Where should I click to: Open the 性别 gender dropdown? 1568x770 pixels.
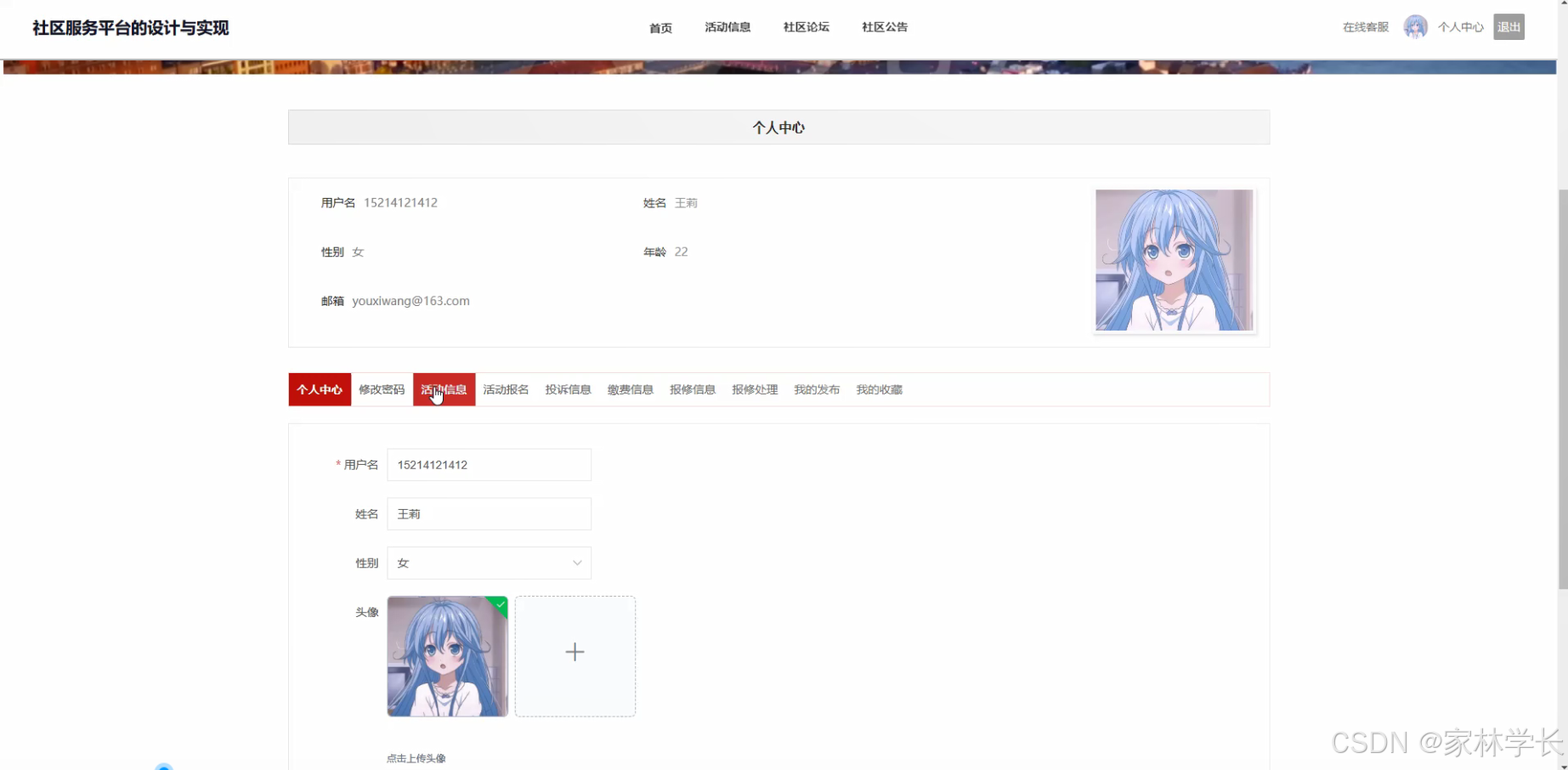489,563
